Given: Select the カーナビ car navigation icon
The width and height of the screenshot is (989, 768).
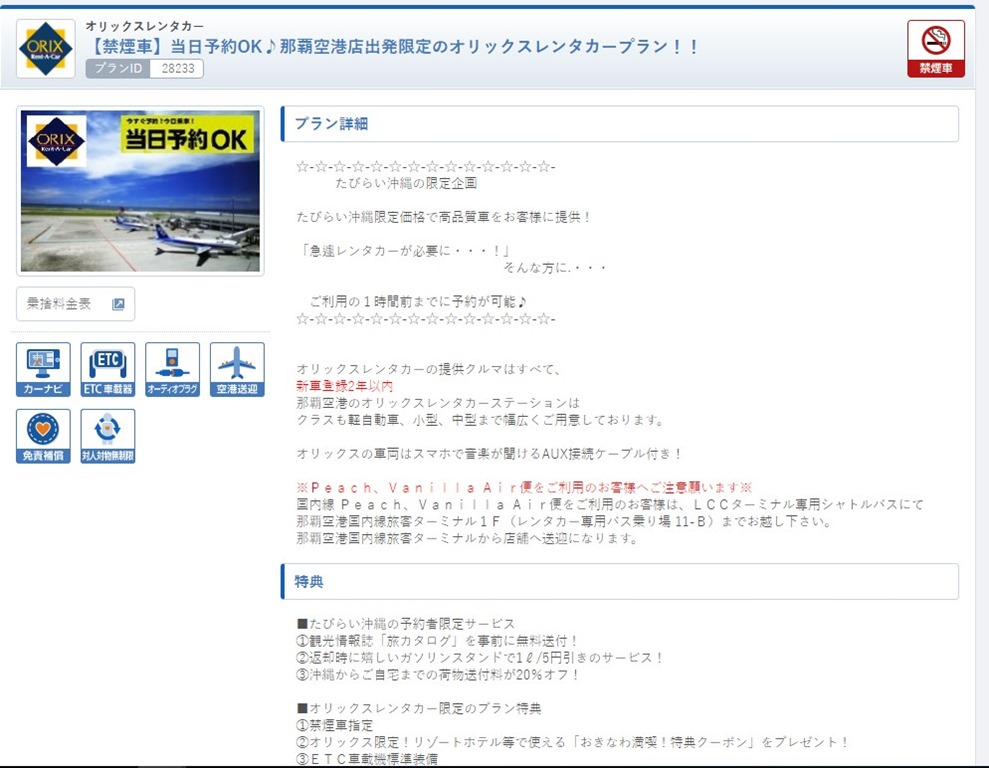Looking at the screenshot, I should coord(43,370).
